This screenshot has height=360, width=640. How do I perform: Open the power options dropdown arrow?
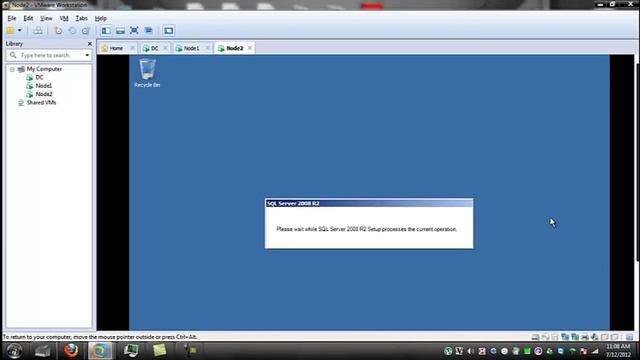tap(19, 31)
